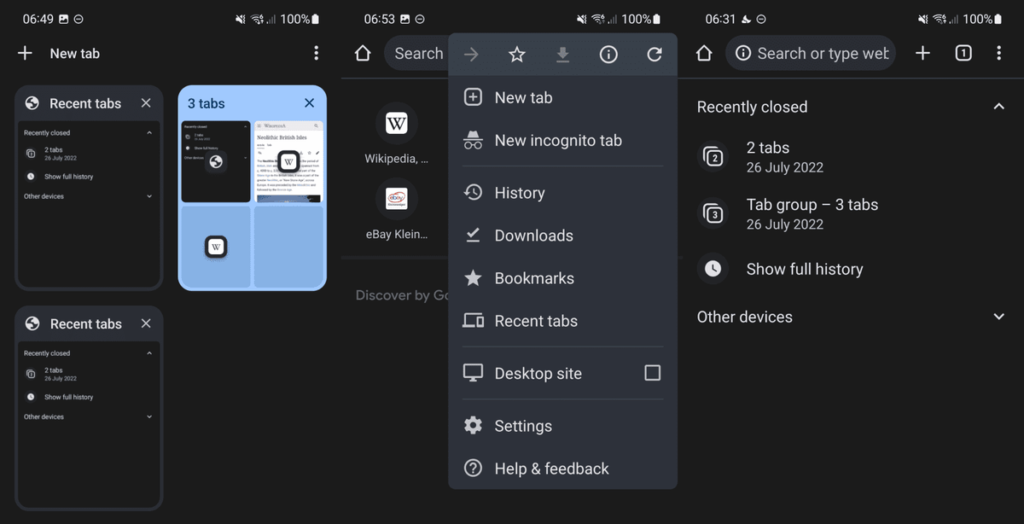
Task: Open Recent tabs from the menu
Action: tap(562, 321)
